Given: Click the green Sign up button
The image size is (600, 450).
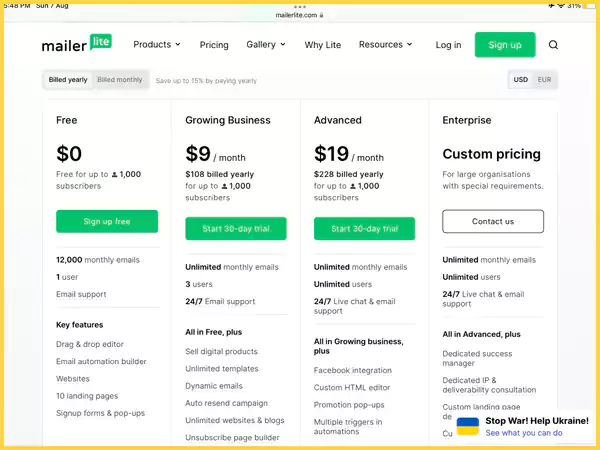Looking at the screenshot, I should pos(505,45).
